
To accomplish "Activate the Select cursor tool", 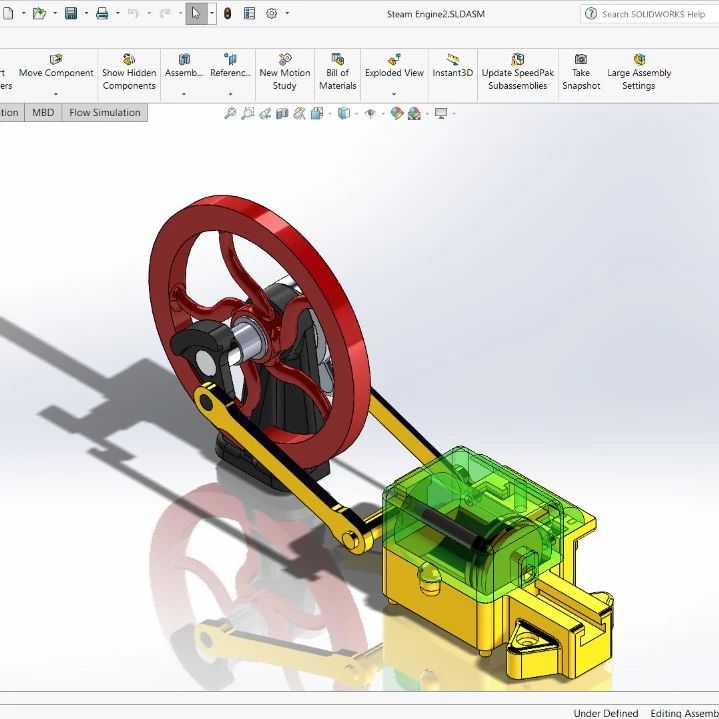I will tap(196, 13).
